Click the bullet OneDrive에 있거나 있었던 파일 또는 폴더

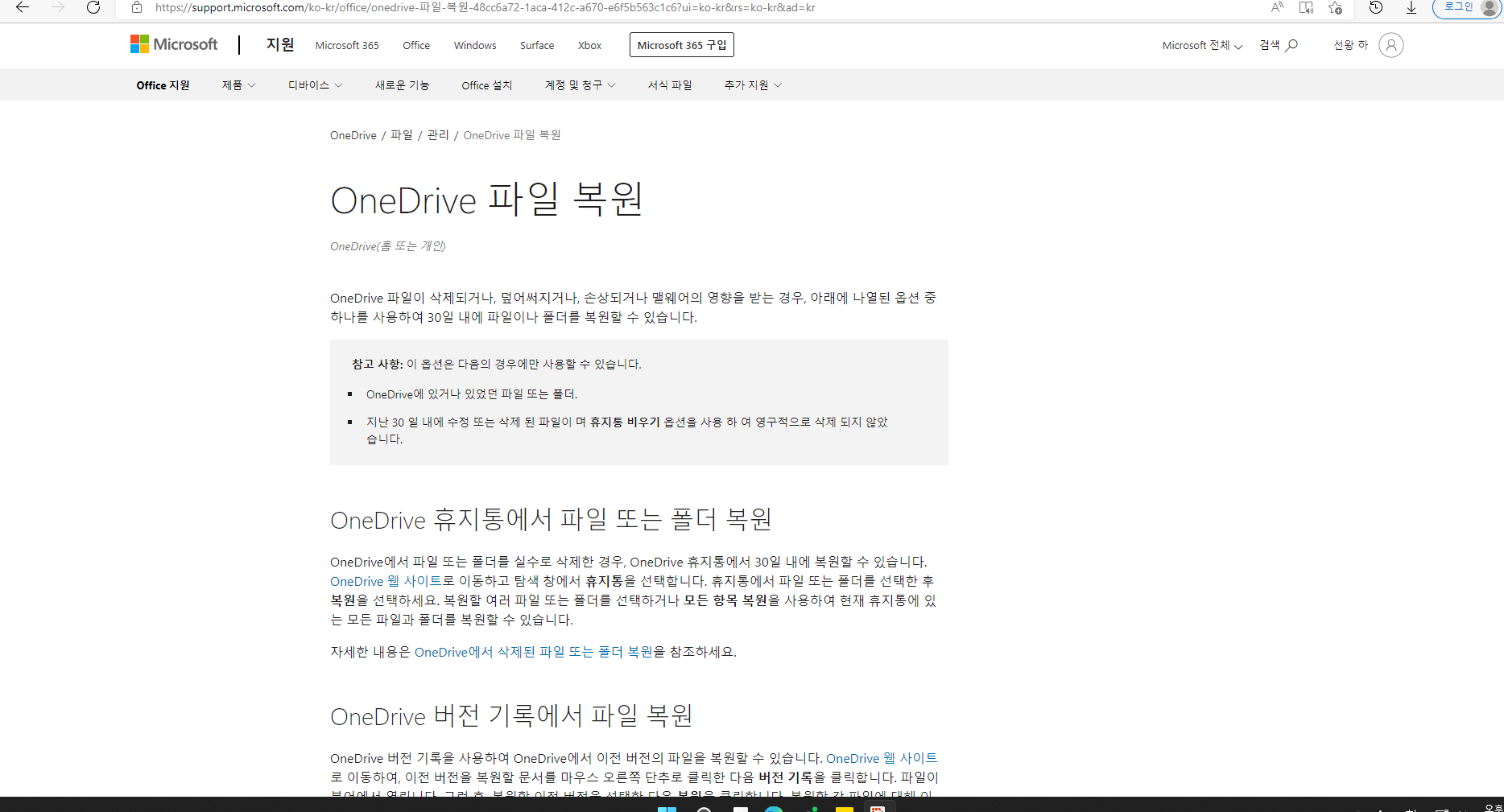tap(472, 394)
